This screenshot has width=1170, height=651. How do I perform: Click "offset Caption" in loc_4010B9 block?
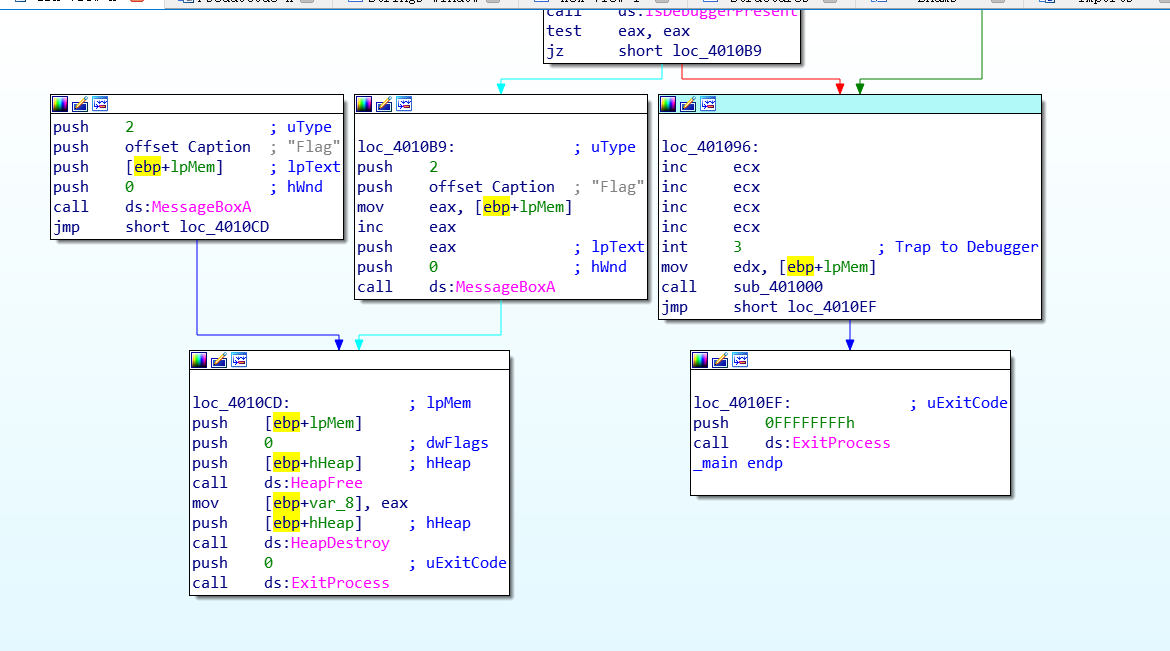(492, 187)
